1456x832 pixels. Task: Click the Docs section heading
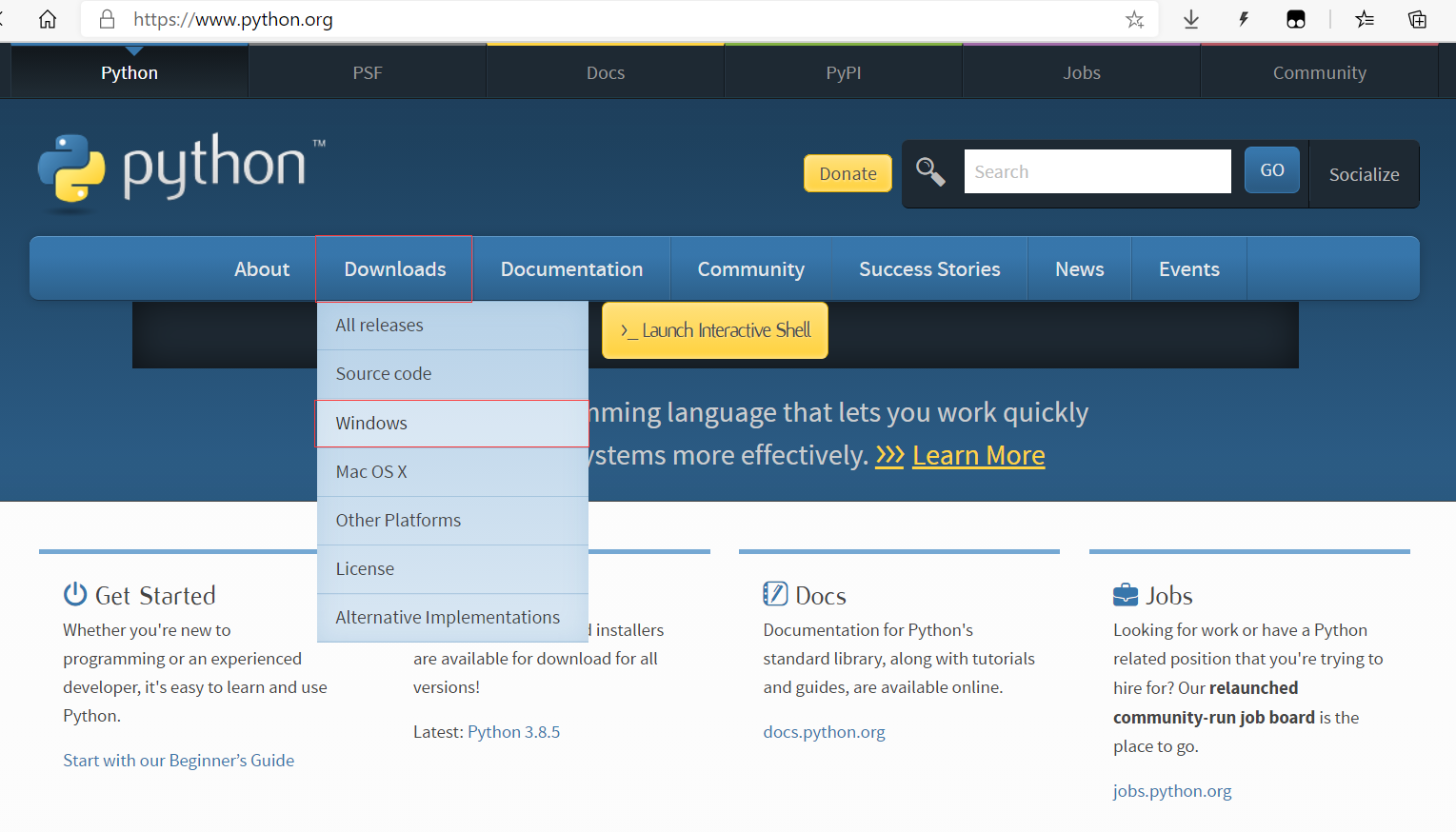coord(821,596)
